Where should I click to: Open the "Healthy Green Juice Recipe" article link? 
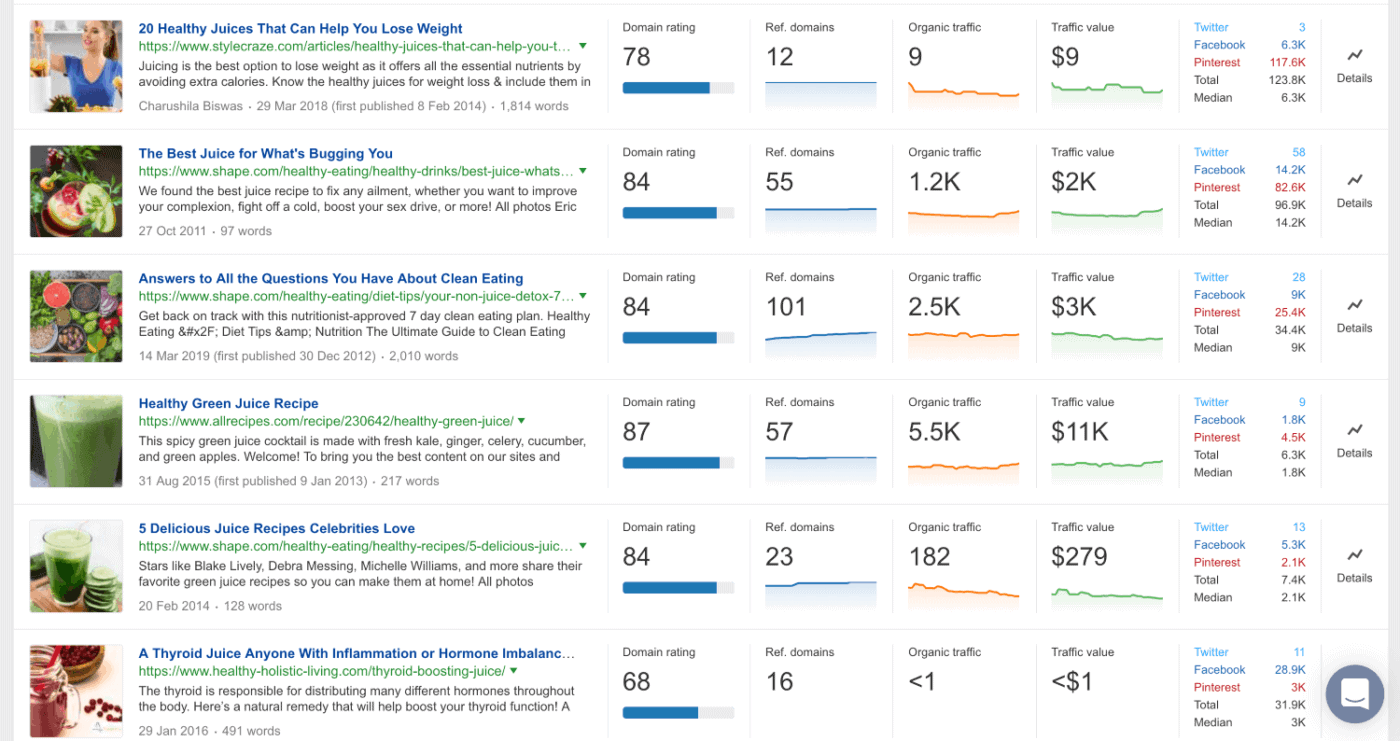(x=228, y=403)
